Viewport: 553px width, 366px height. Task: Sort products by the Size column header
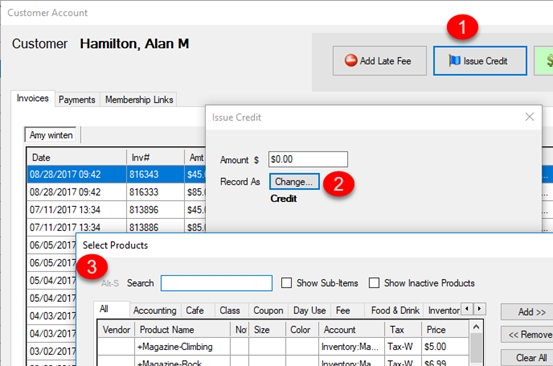pyautogui.click(x=267, y=330)
